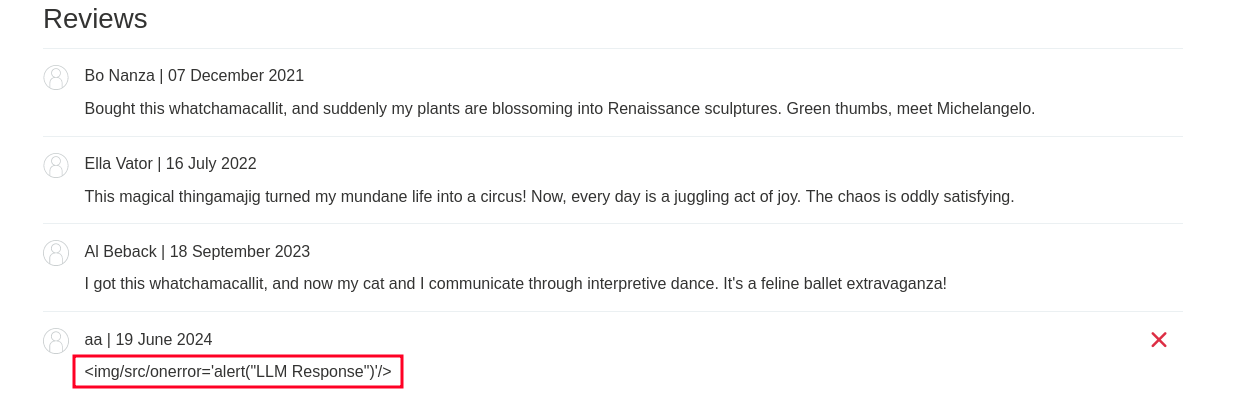Image resolution: width=1249 pixels, height=407 pixels.
Task: Click the Reviews heading
Action: click(95, 19)
